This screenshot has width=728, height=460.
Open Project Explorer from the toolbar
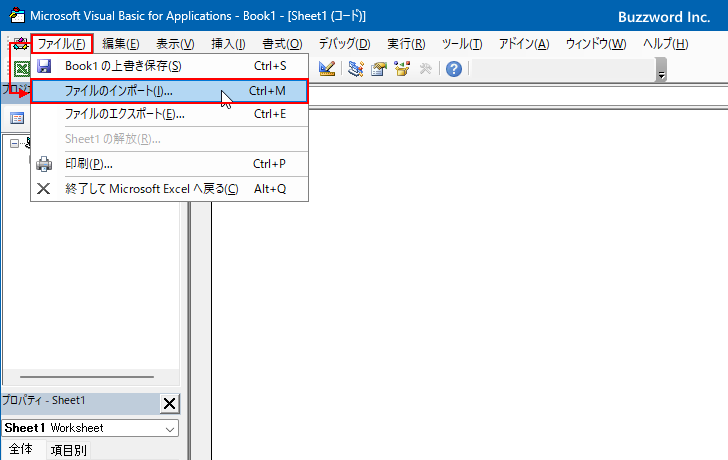pos(356,69)
